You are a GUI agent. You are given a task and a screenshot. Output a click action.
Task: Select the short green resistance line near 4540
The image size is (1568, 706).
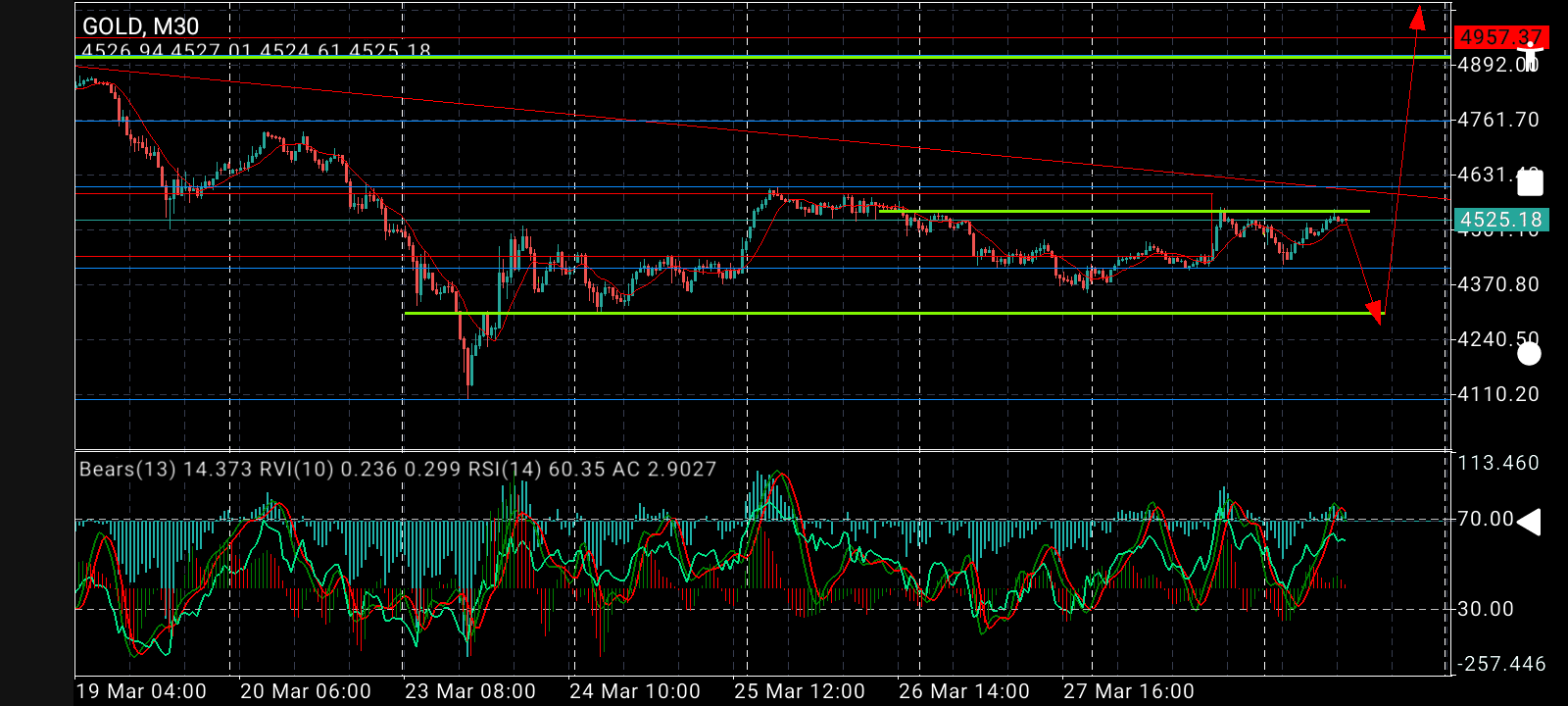(1124, 212)
